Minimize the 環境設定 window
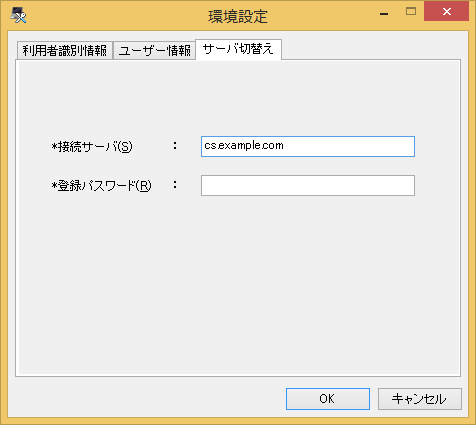This screenshot has height=425, width=476. click(x=384, y=13)
